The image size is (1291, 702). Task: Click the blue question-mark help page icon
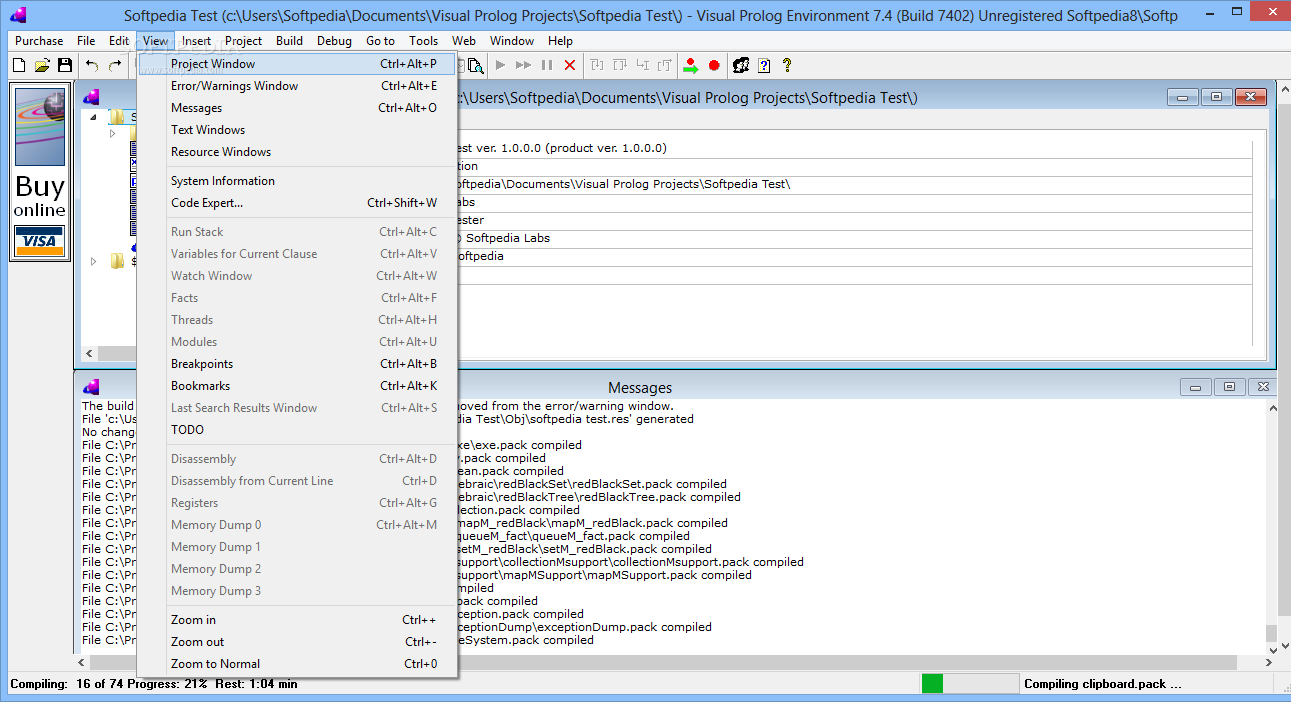click(764, 65)
